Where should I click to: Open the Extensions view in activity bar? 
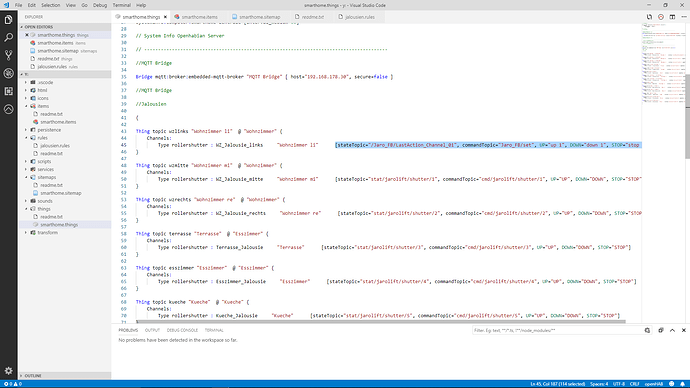coord(8,91)
